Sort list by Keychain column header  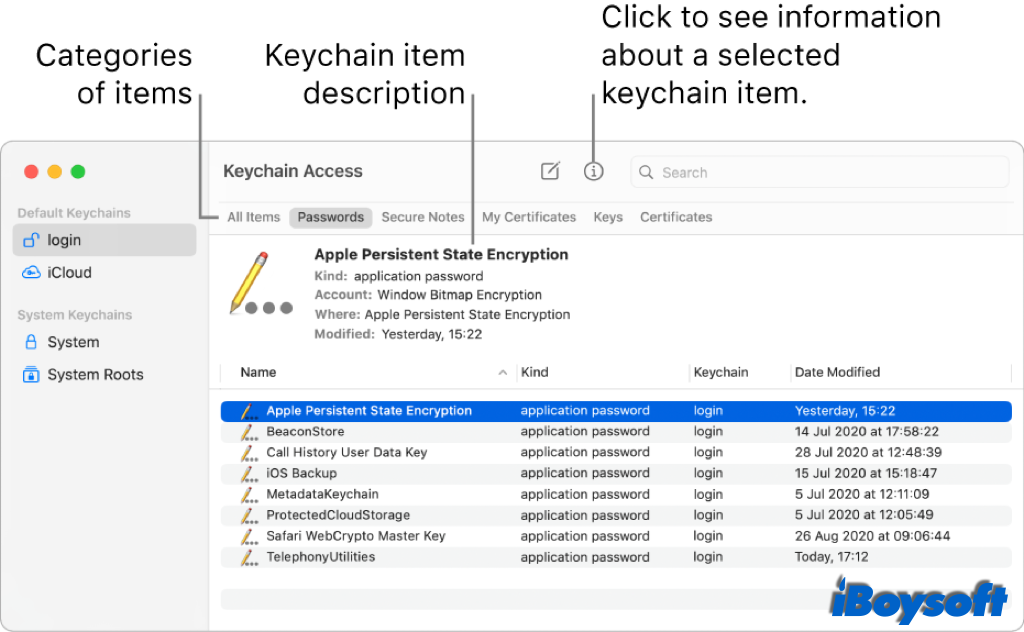(721, 372)
